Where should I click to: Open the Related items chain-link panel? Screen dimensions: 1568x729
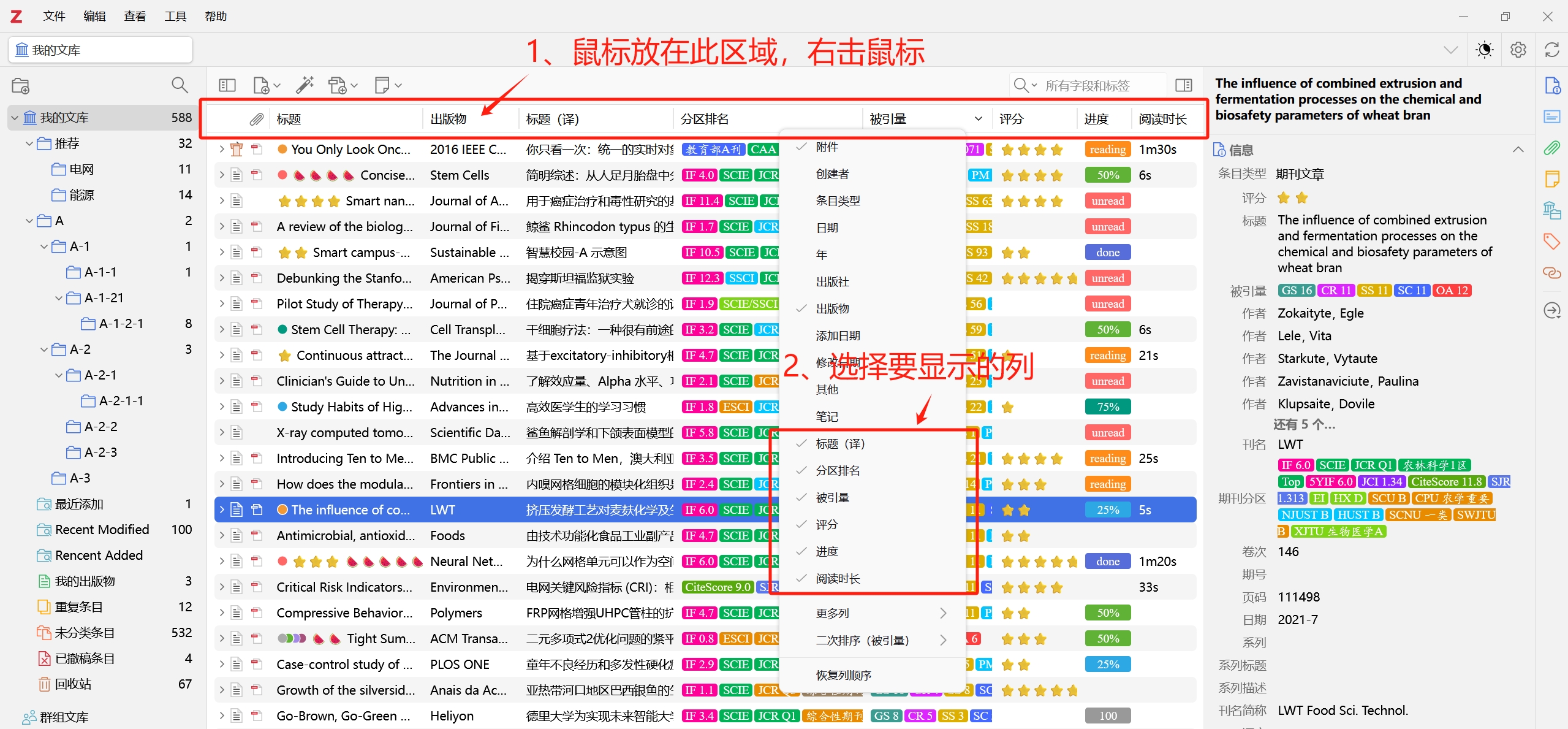1552,273
